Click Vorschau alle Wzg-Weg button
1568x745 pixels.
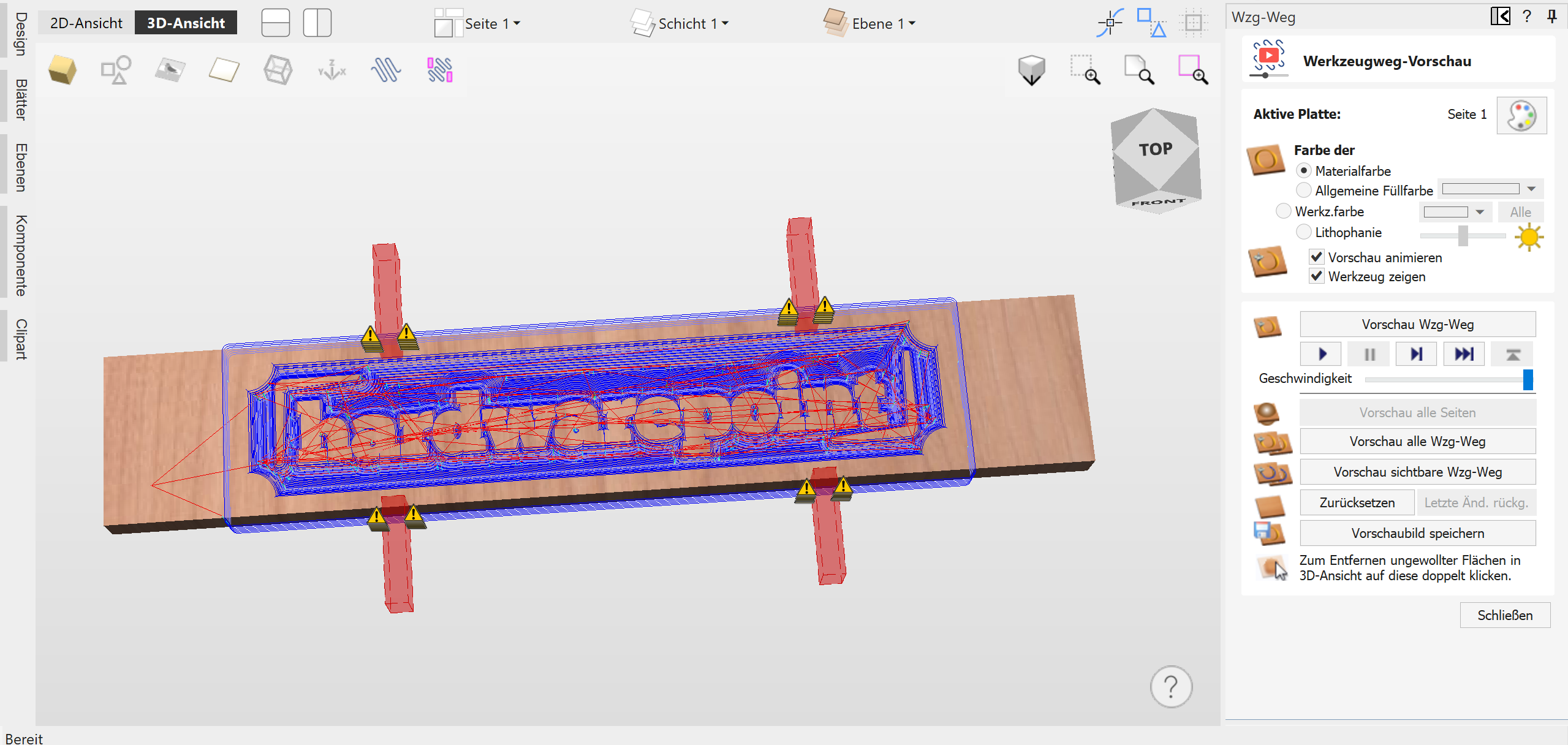click(1417, 441)
